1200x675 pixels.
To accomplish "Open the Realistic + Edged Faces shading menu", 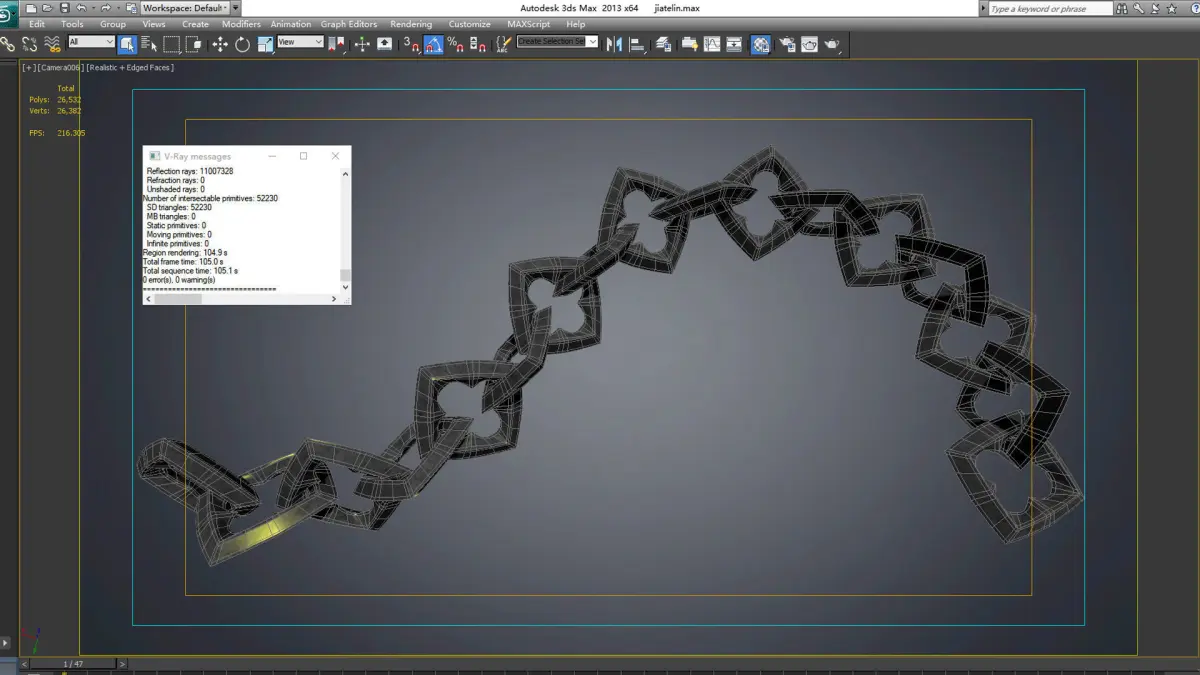I will (130, 68).
